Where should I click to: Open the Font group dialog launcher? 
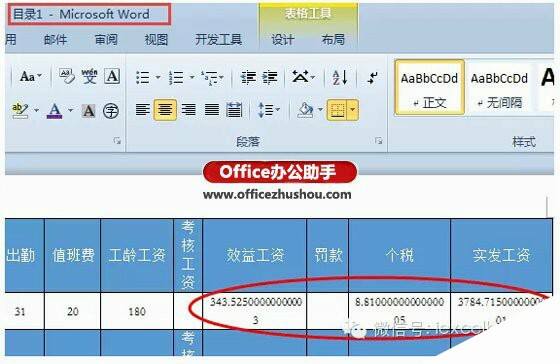tap(117, 141)
